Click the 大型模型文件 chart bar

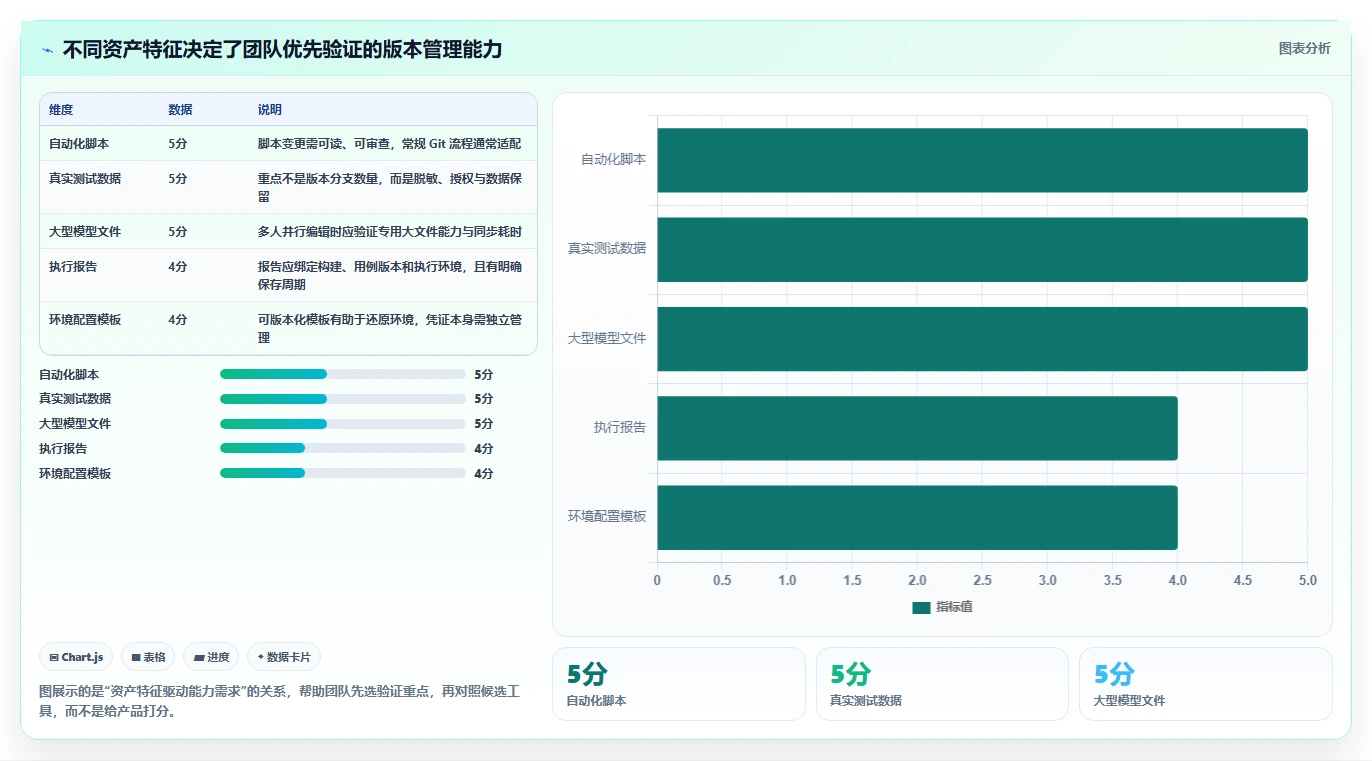982,339
